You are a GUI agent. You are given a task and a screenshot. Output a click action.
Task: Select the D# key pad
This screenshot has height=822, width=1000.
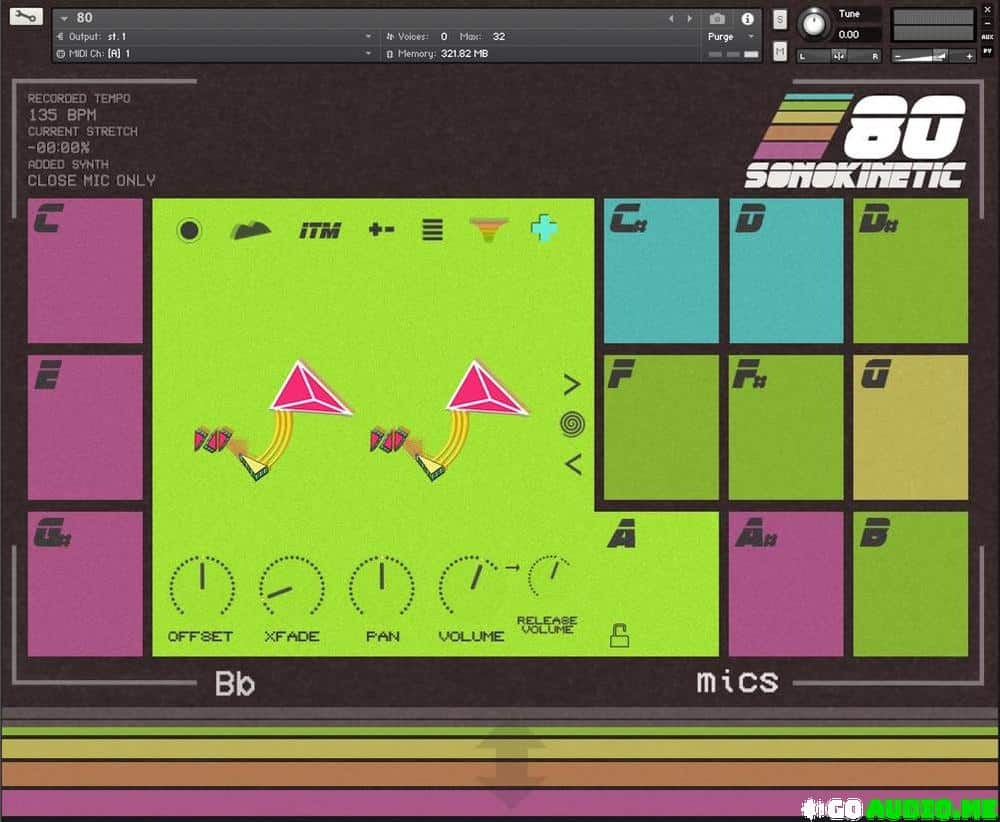911,270
